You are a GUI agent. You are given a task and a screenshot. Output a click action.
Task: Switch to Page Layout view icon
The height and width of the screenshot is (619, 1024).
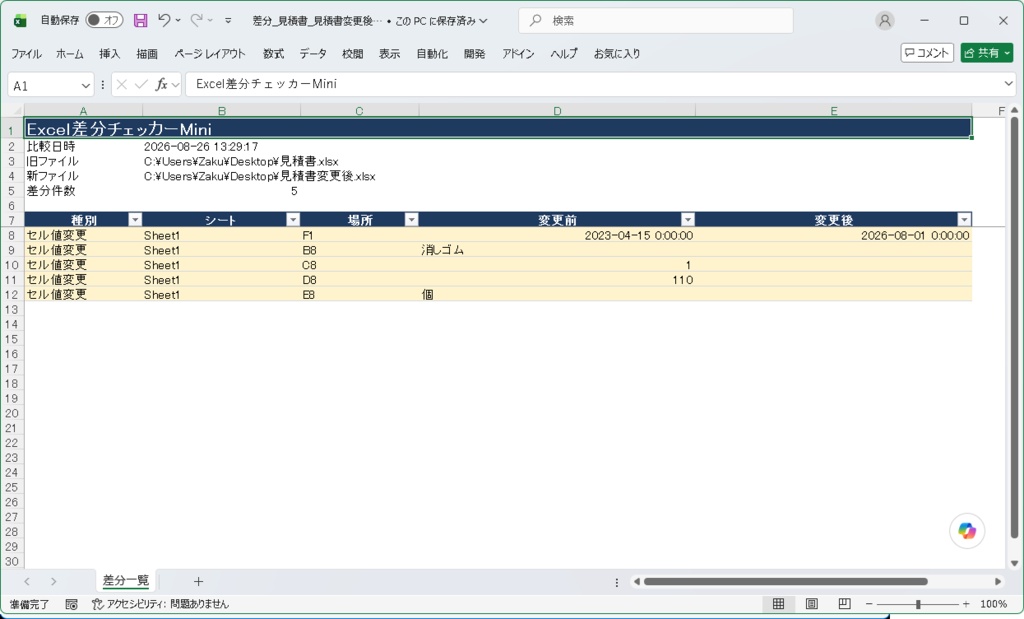[811, 603]
